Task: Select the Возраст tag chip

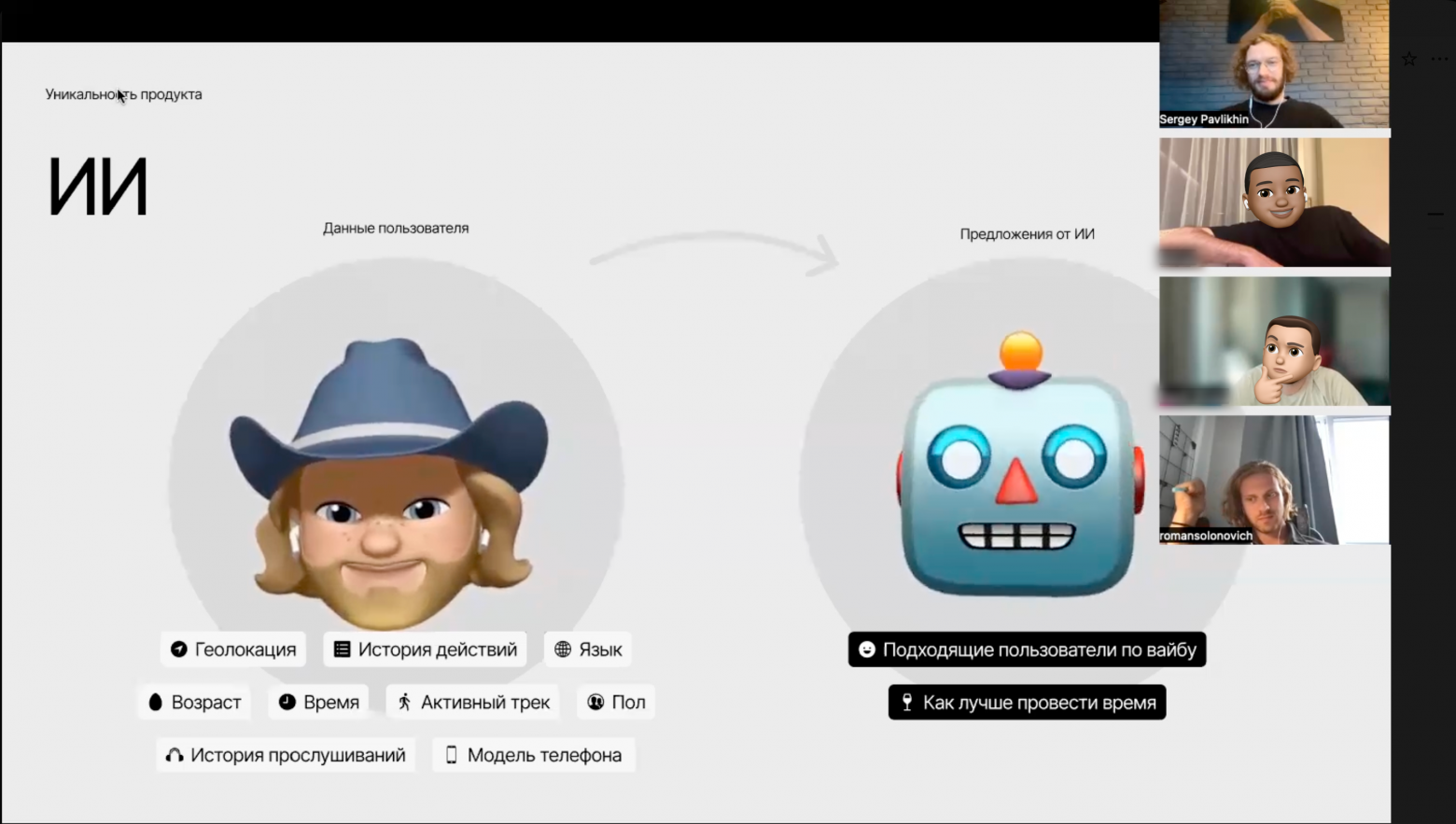Action: [x=194, y=702]
